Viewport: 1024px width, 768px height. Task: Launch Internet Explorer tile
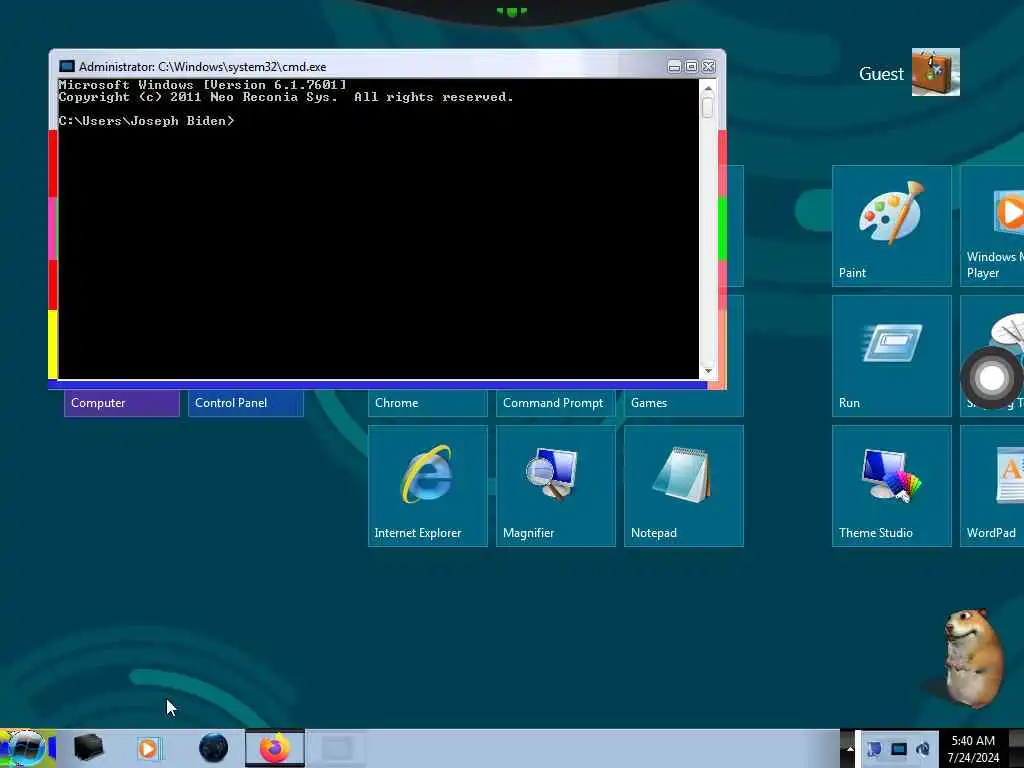coord(428,486)
